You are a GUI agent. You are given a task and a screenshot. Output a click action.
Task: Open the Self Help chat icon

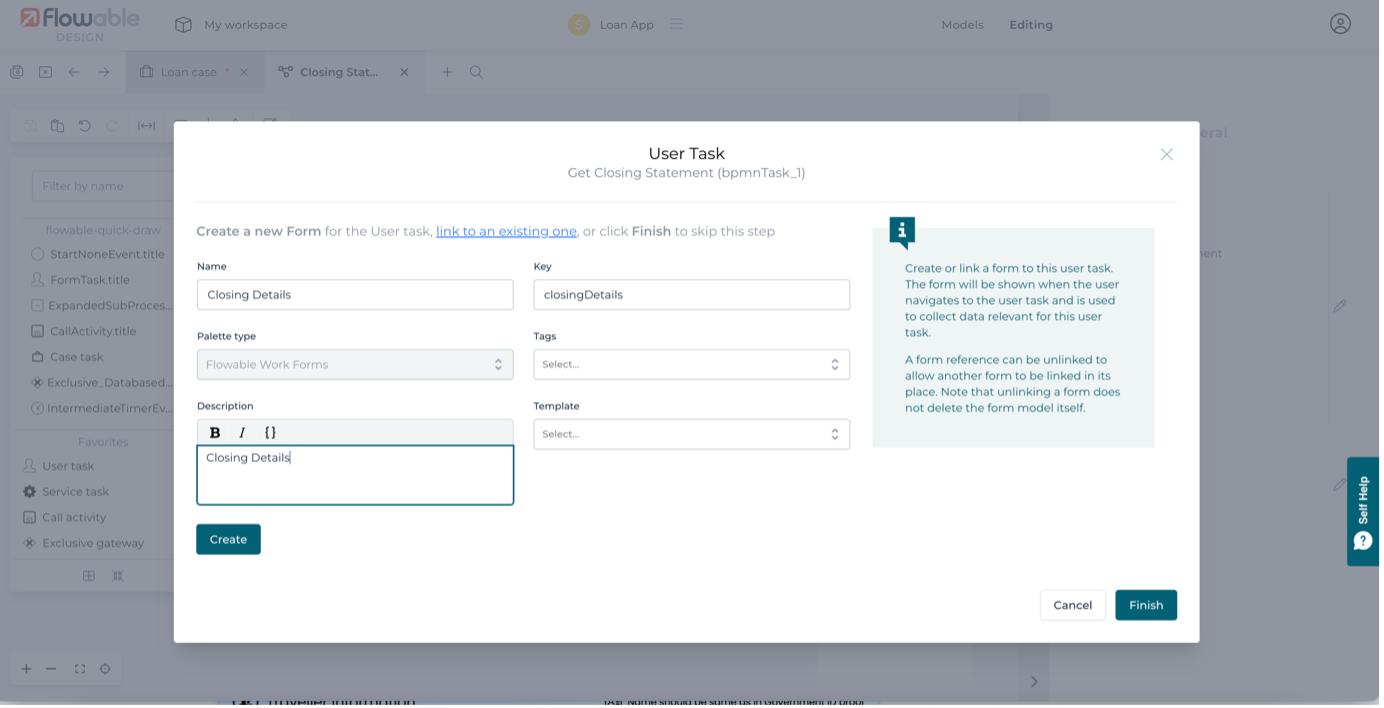click(1363, 540)
